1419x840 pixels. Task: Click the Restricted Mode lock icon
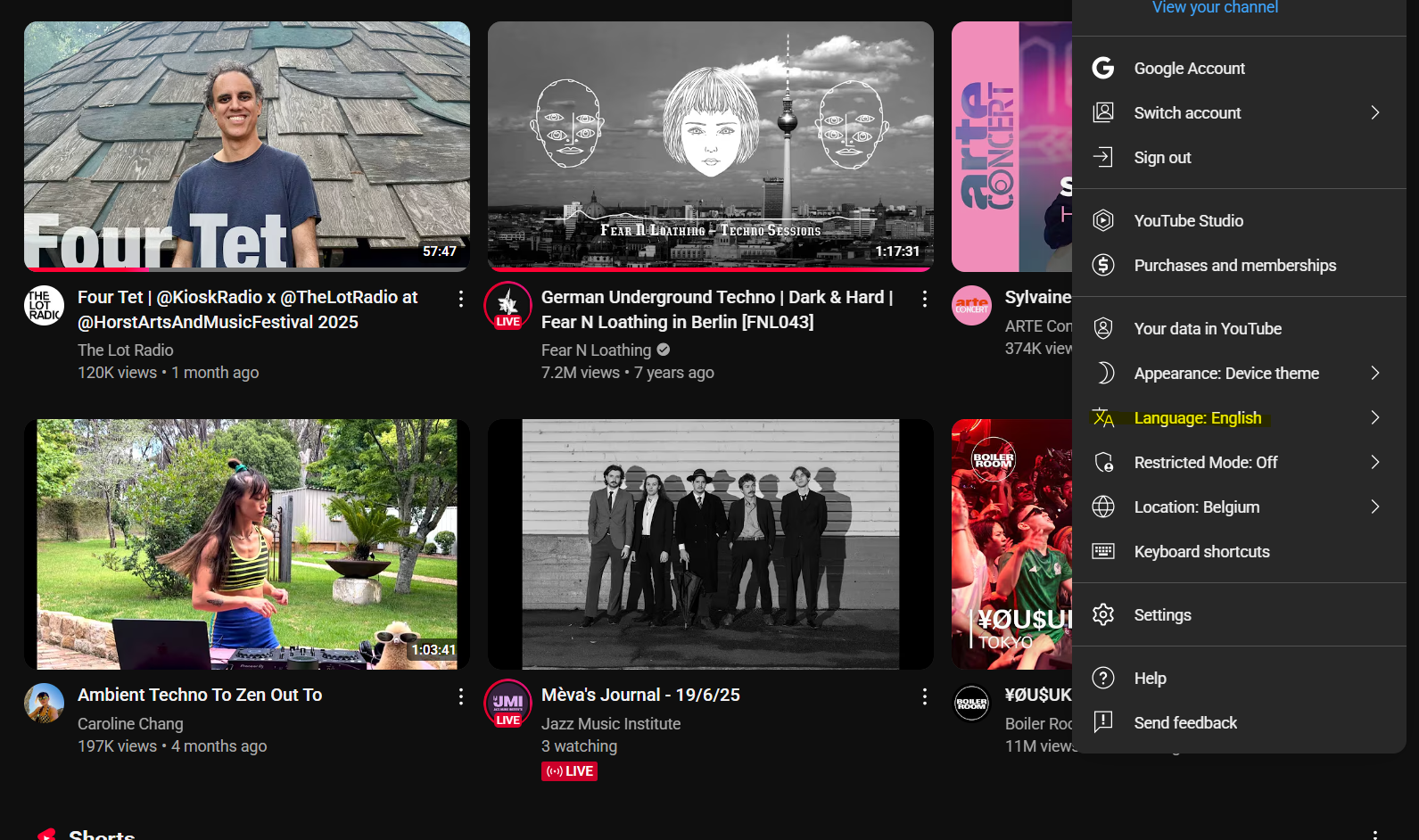[x=1103, y=462]
